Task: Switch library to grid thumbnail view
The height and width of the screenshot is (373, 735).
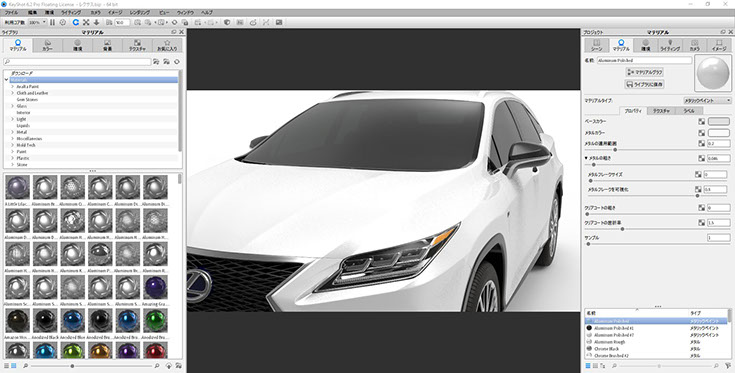Action: click(14, 366)
